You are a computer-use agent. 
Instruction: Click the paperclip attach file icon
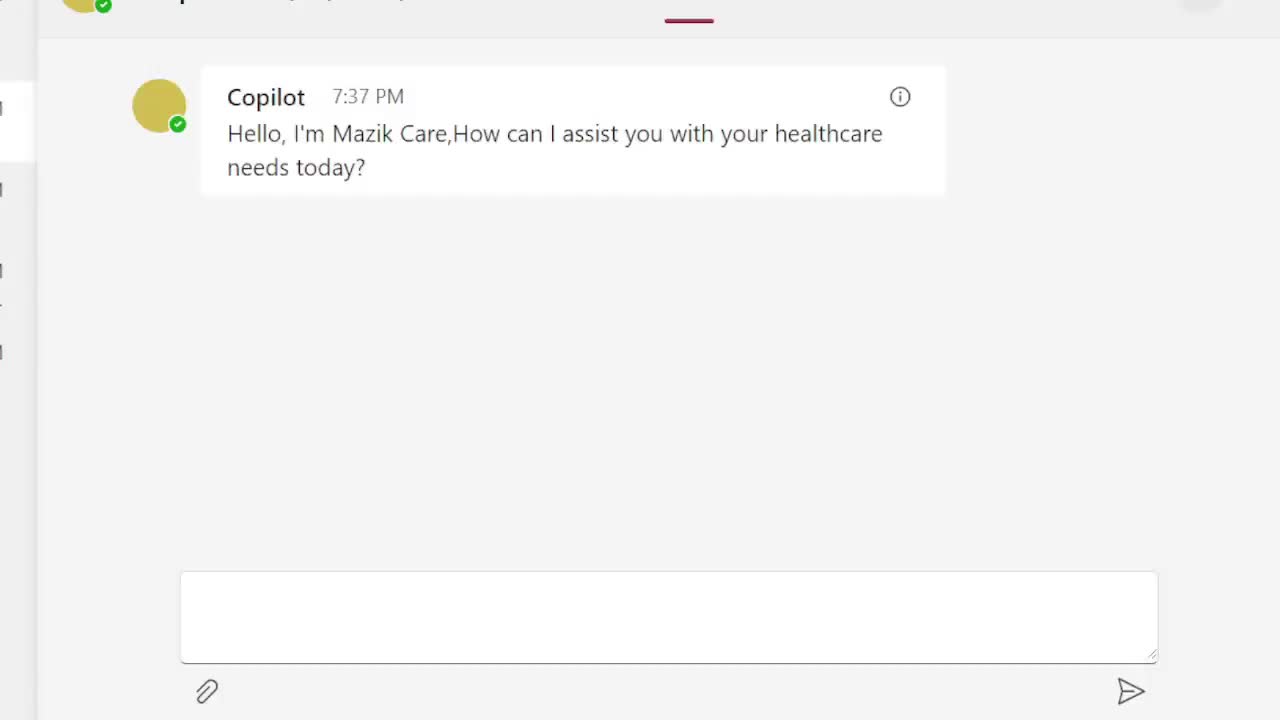click(x=207, y=692)
